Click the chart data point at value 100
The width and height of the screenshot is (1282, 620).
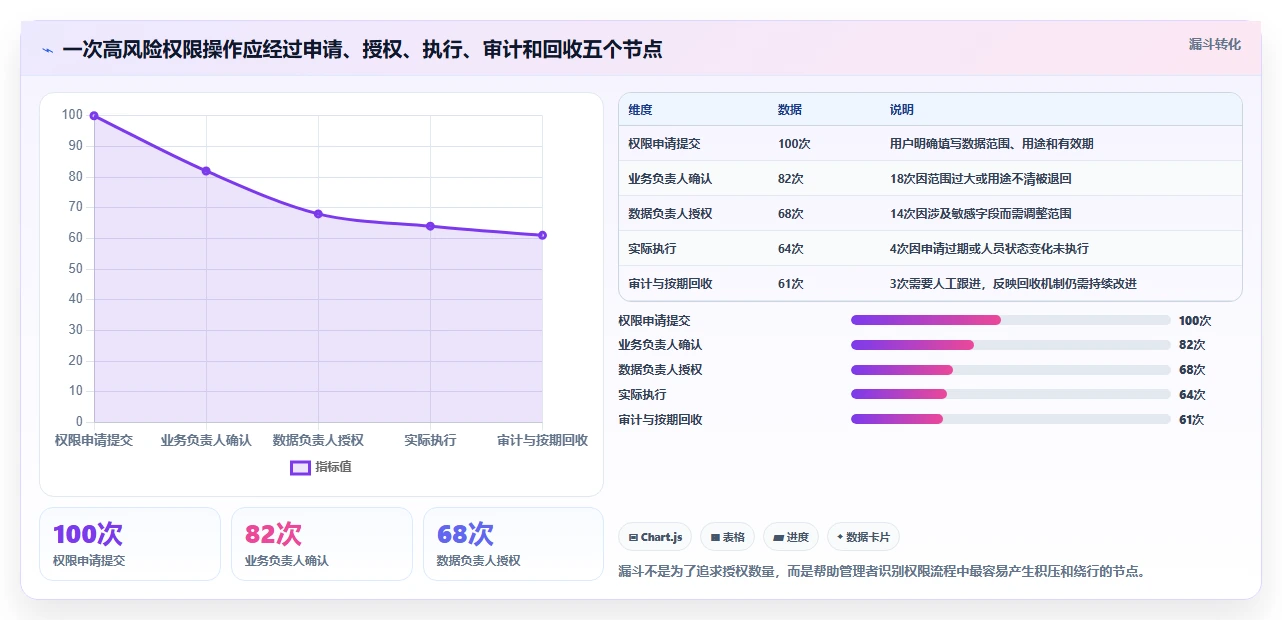point(94,116)
